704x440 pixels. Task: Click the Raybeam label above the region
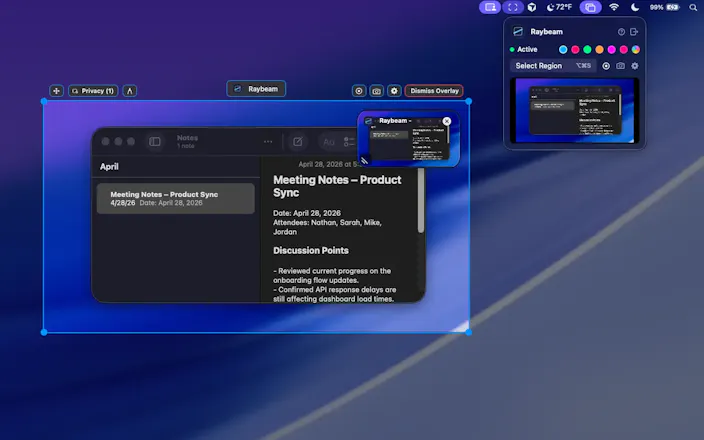pyautogui.click(x=256, y=89)
